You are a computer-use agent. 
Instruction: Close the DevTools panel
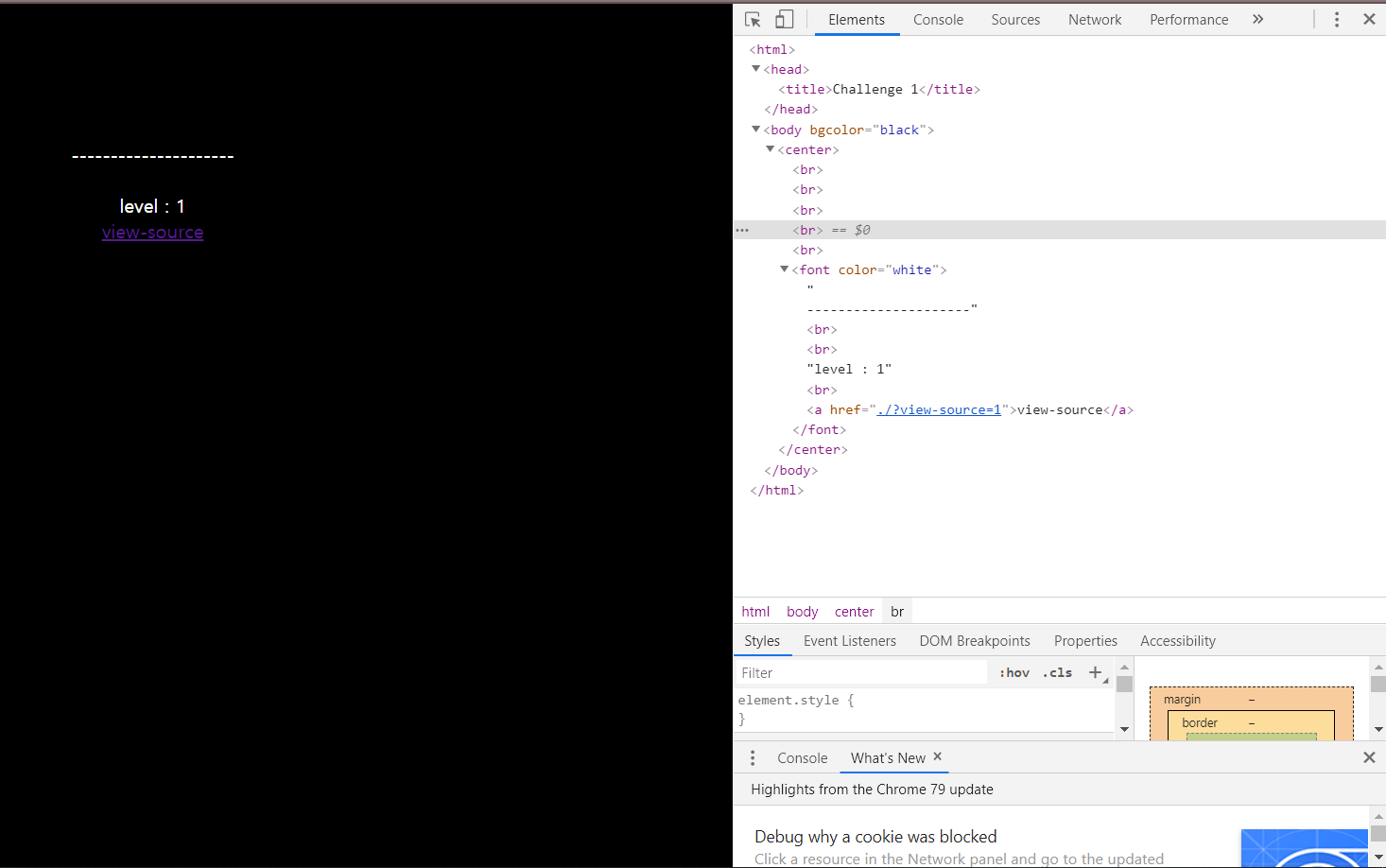1369,19
